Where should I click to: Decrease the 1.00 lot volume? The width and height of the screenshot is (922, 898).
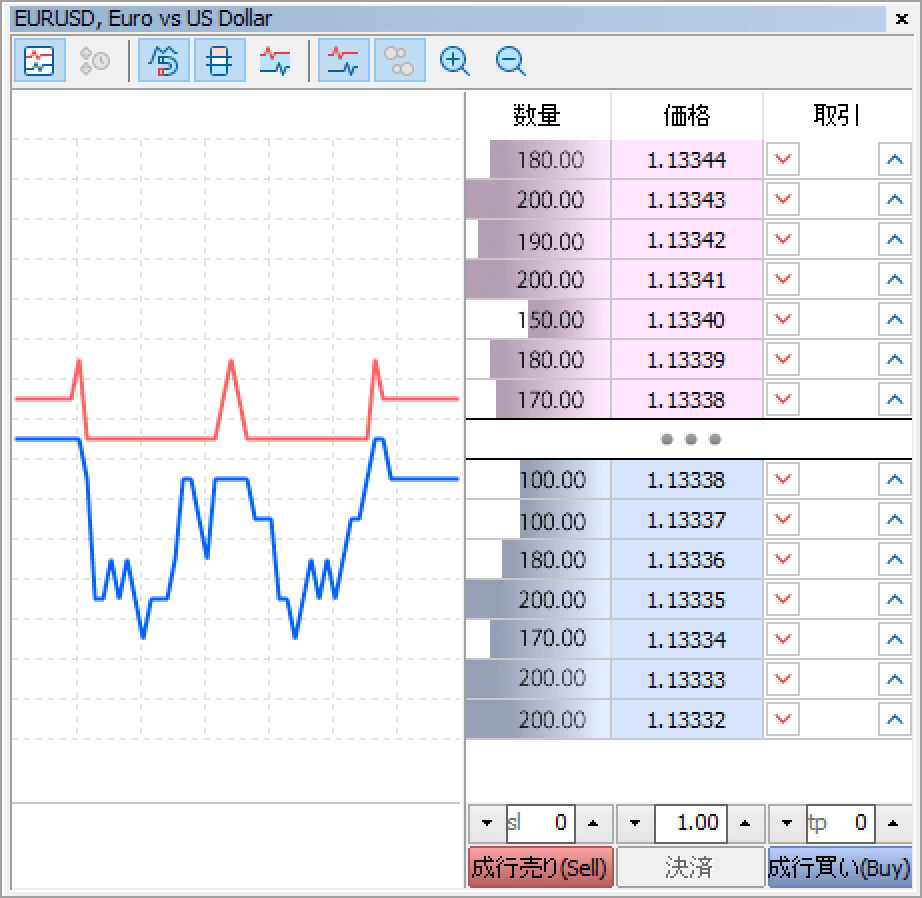(635, 823)
